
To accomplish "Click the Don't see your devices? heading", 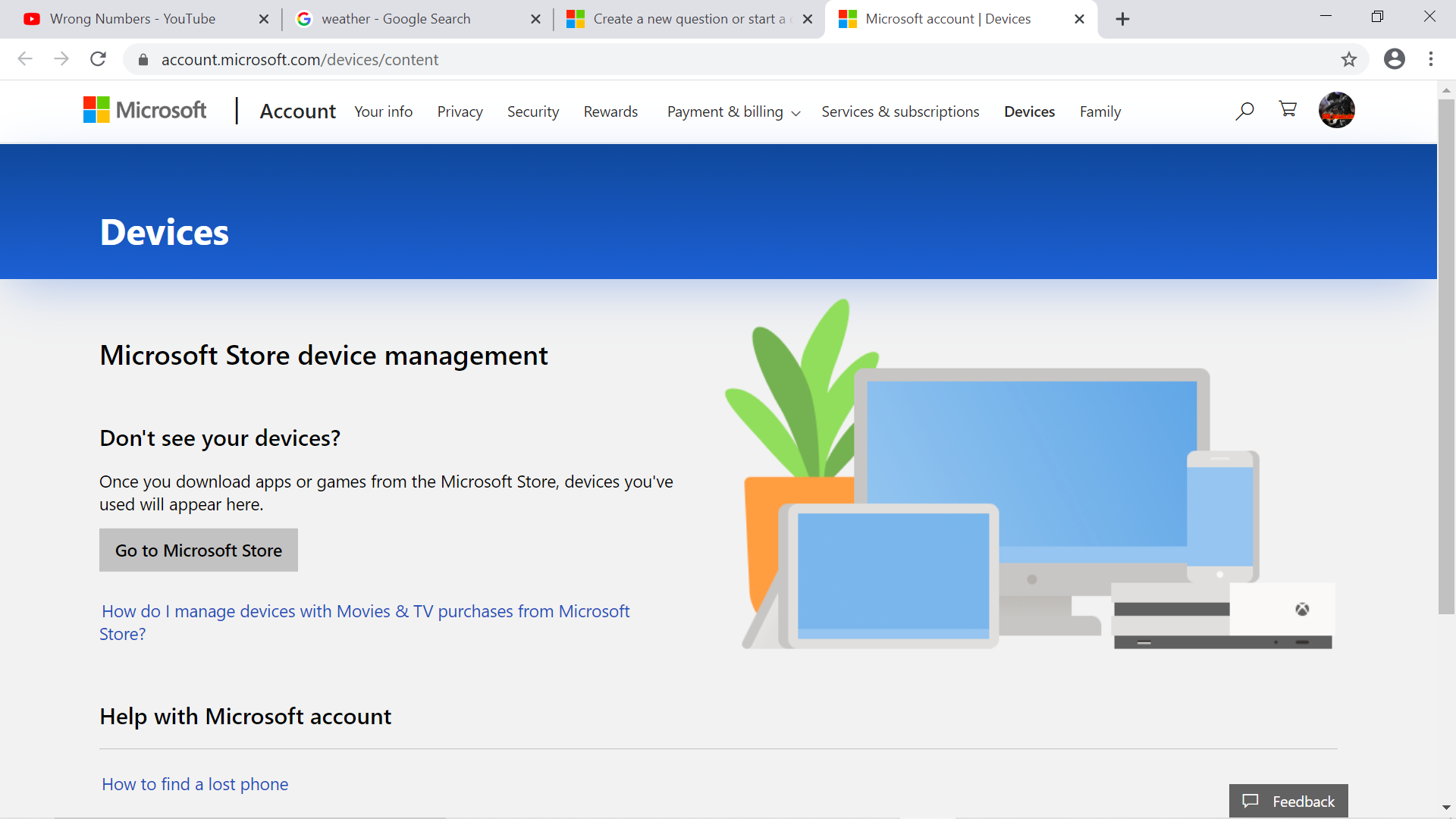I will click(x=220, y=438).
